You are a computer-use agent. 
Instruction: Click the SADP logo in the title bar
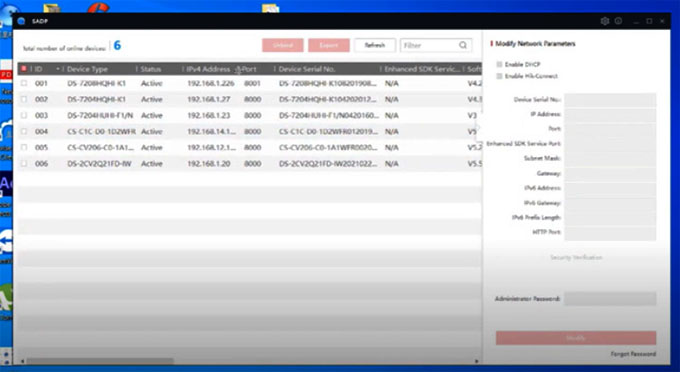[22, 21]
